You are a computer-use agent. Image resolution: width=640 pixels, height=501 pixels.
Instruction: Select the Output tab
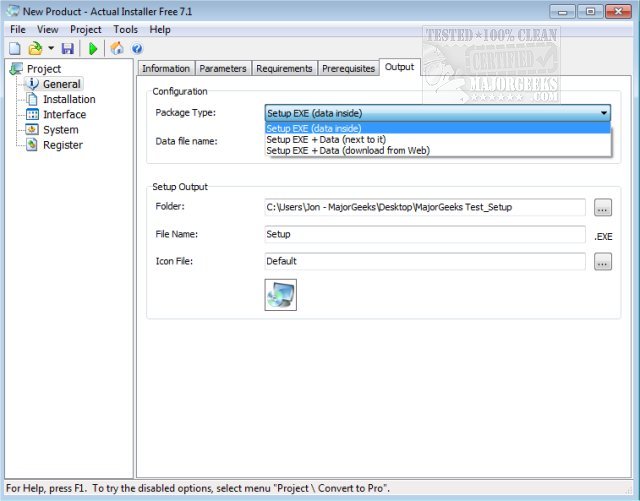399,67
